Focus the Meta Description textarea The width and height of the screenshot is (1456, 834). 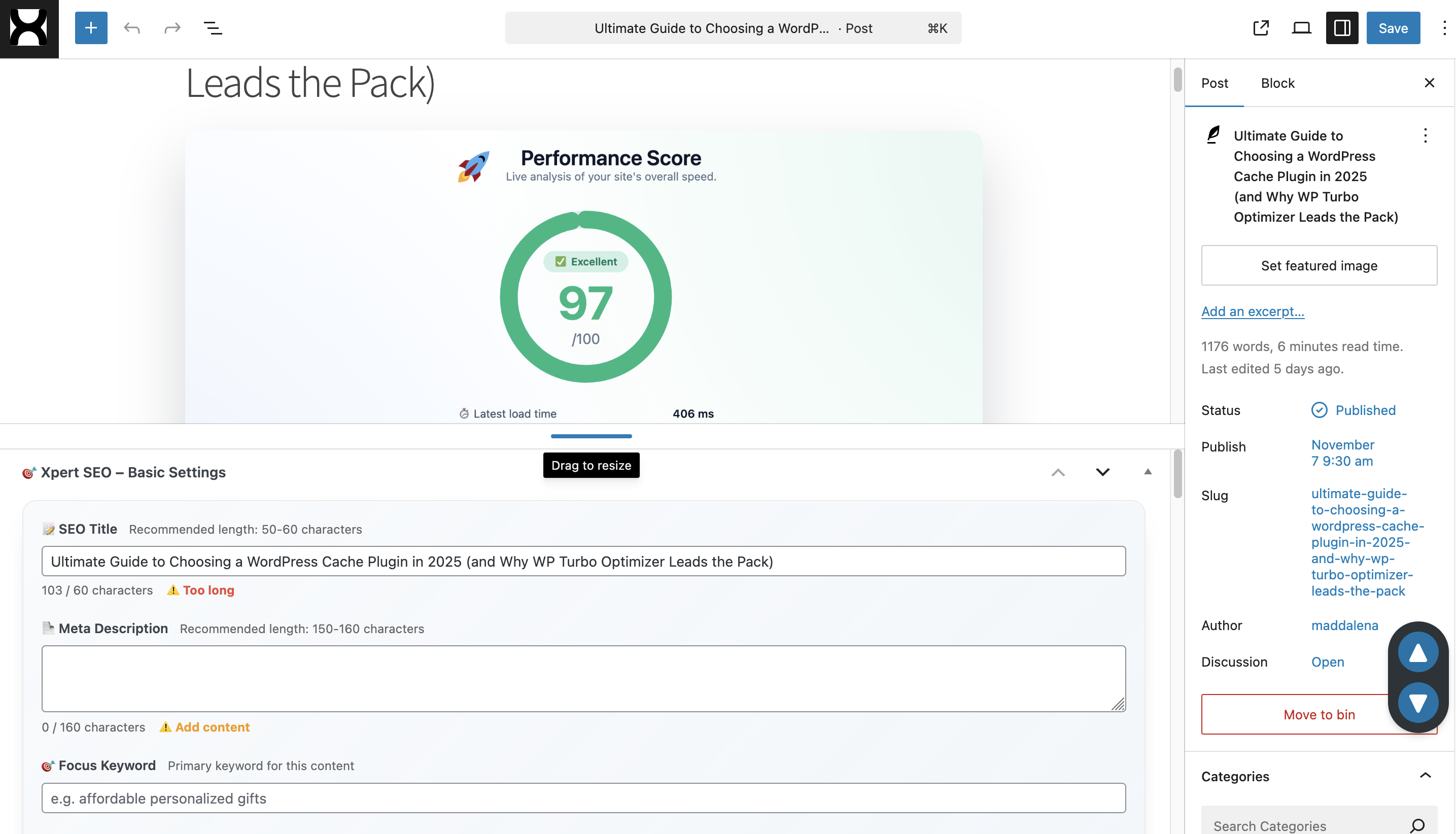tap(583, 679)
